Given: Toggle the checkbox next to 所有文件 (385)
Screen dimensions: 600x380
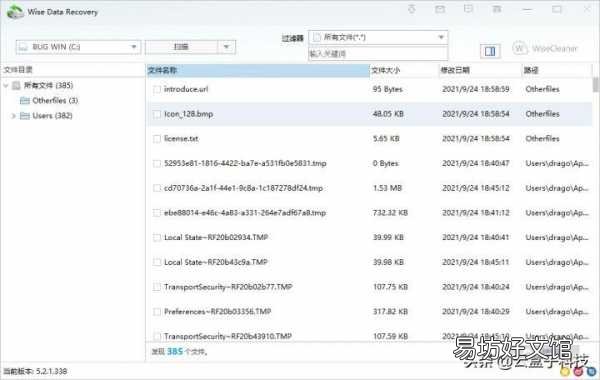Looking at the screenshot, I should click(x=16, y=85).
